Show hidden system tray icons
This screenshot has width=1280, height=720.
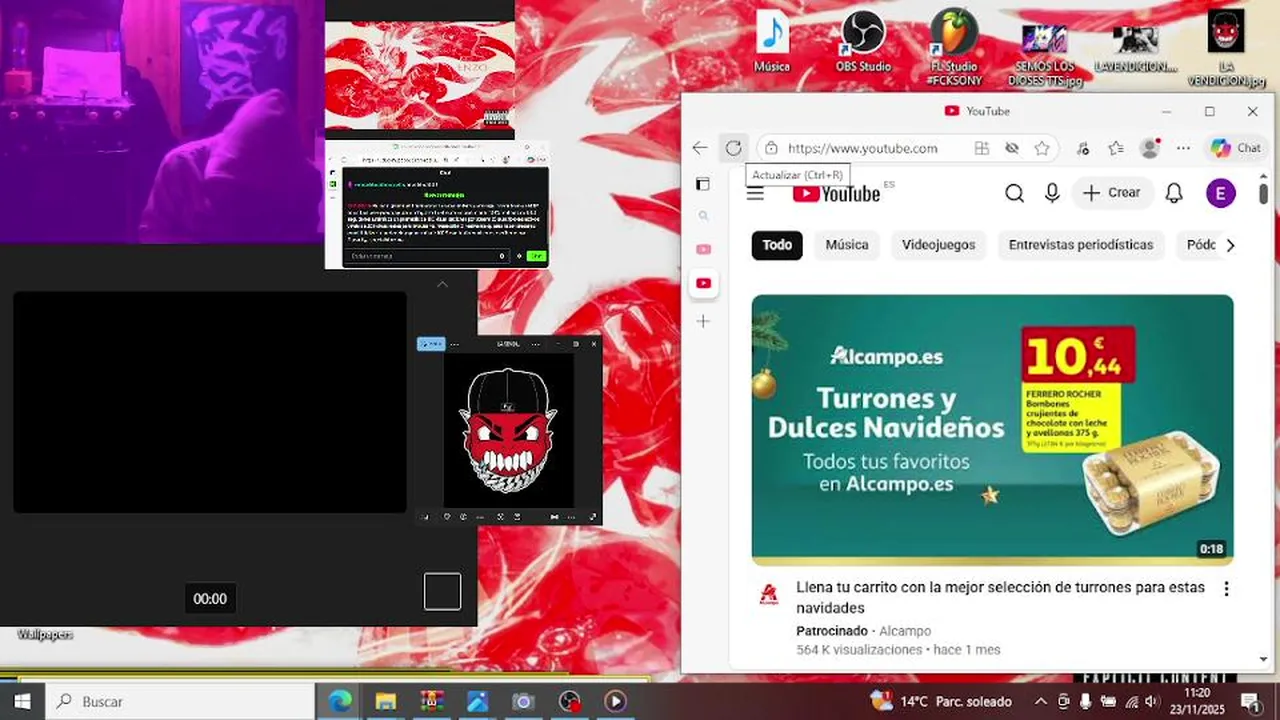click(x=1040, y=702)
